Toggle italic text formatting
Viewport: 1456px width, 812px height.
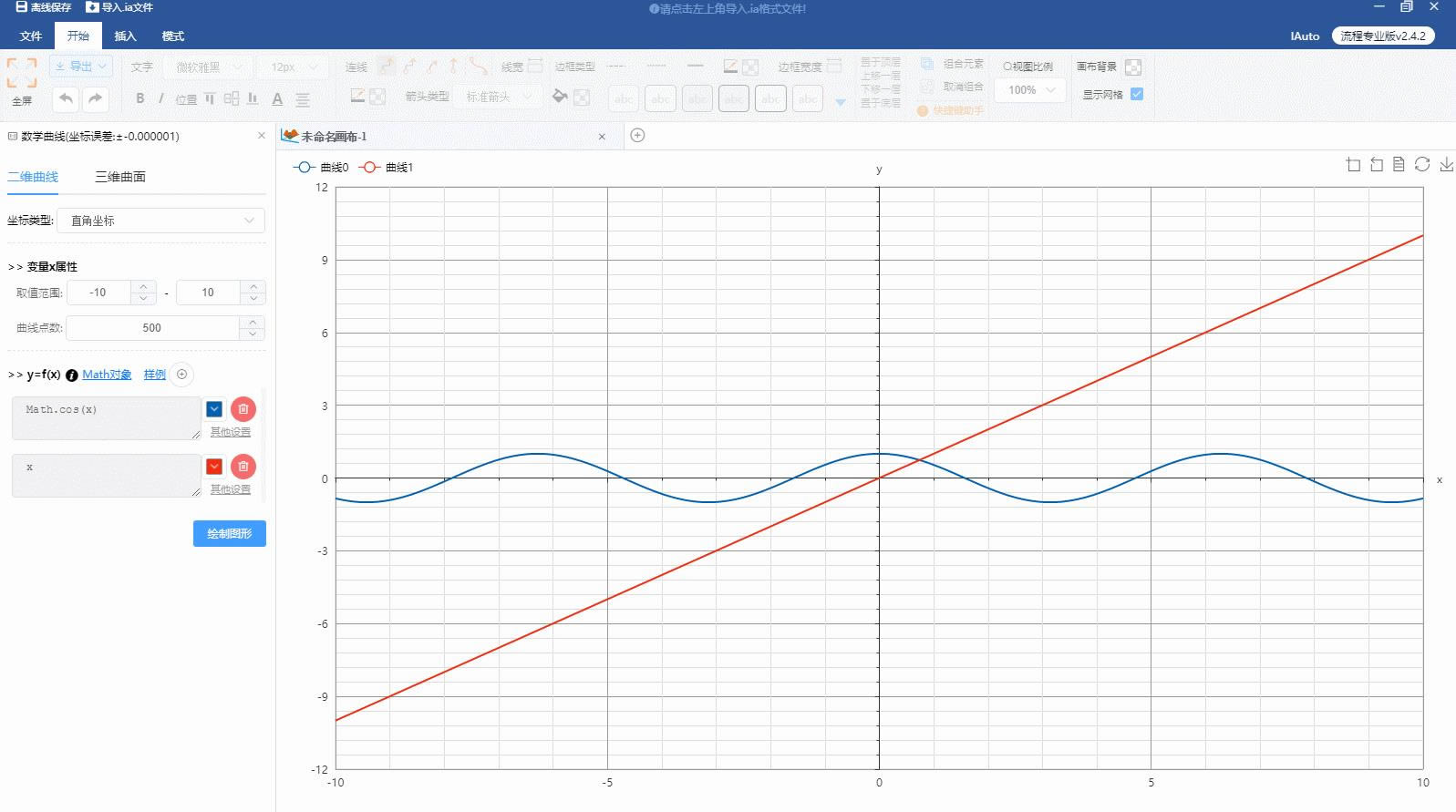point(161,98)
